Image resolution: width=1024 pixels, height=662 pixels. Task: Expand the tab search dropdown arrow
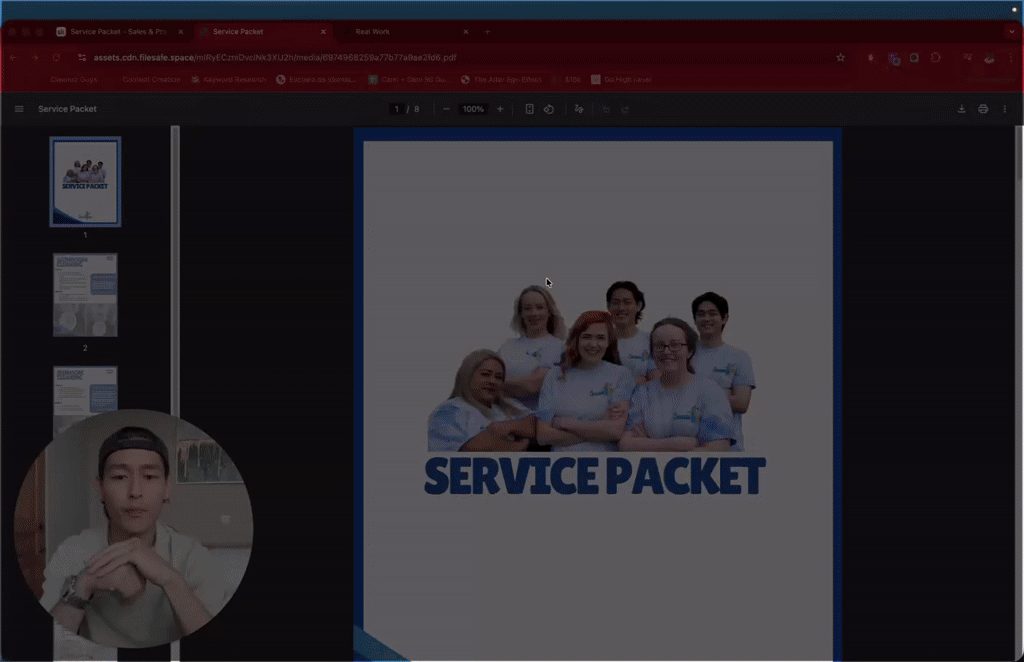[1012, 31]
